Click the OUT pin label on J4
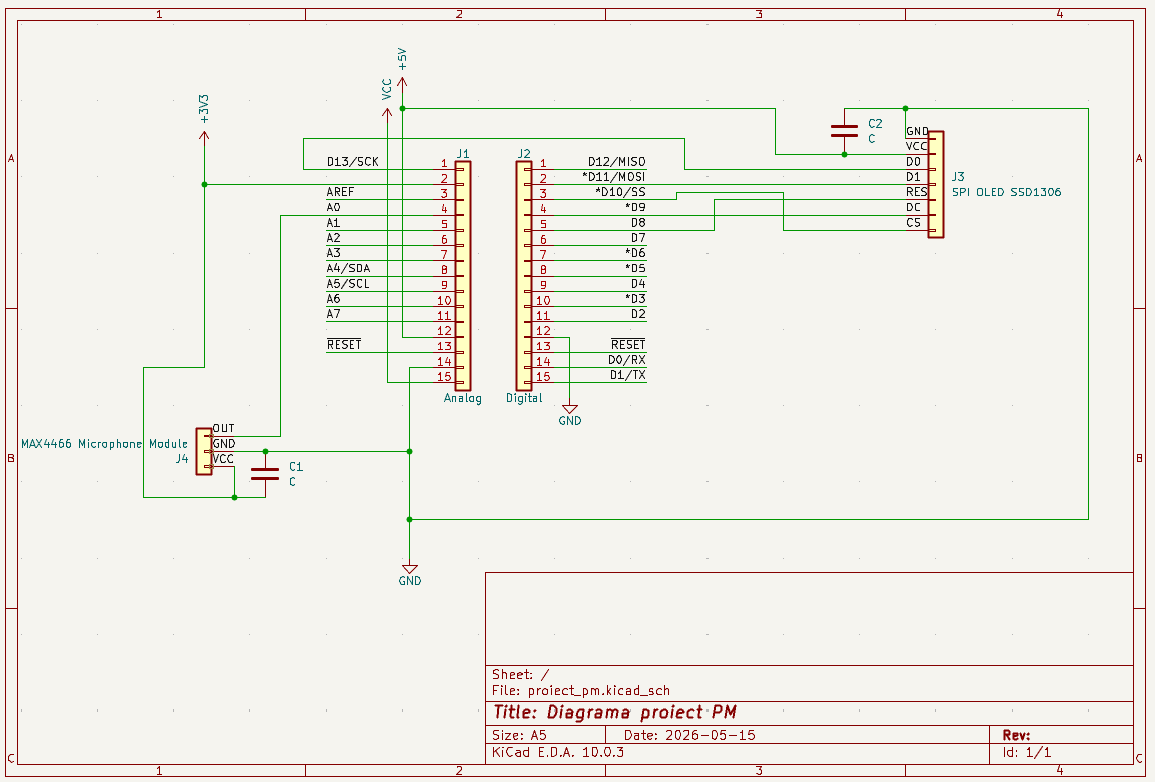Image resolution: width=1155 pixels, height=782 pixels. [x=223, y=429]
